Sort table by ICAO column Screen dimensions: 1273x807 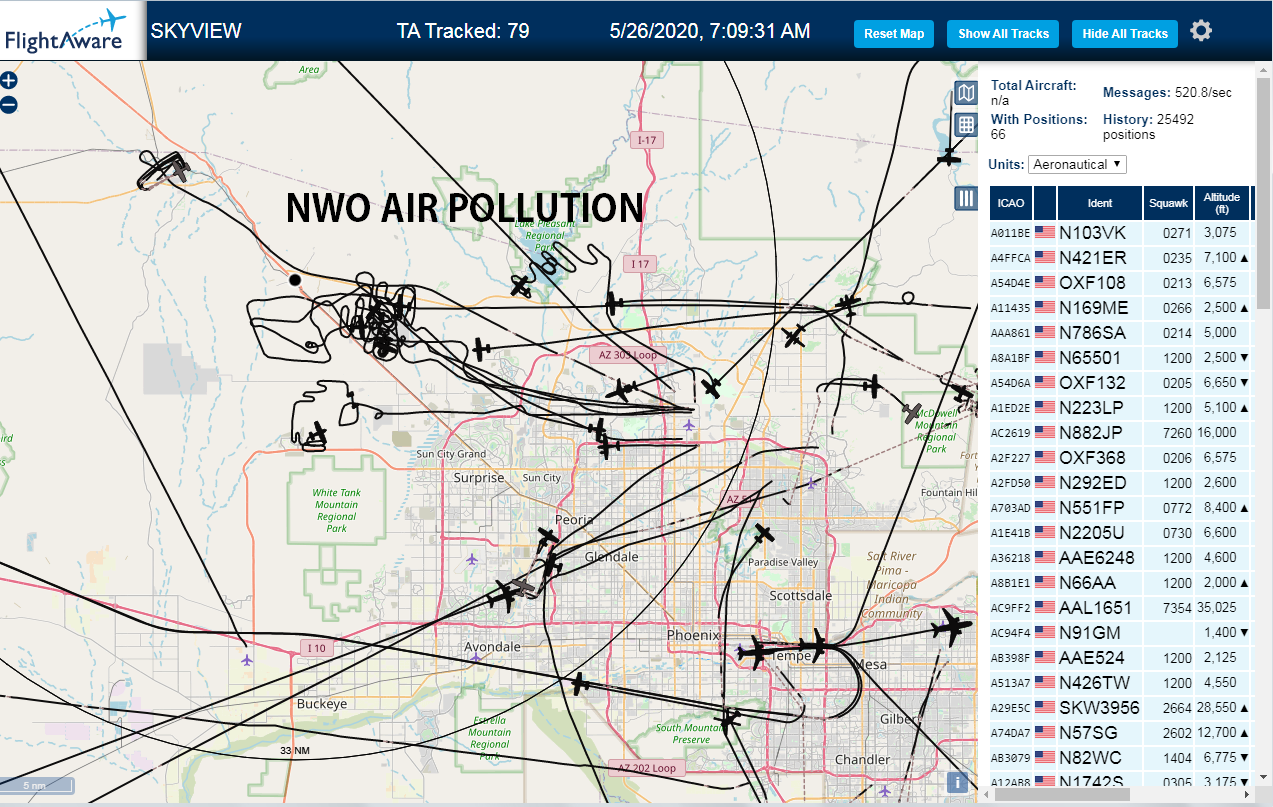tap(1010, 203)
